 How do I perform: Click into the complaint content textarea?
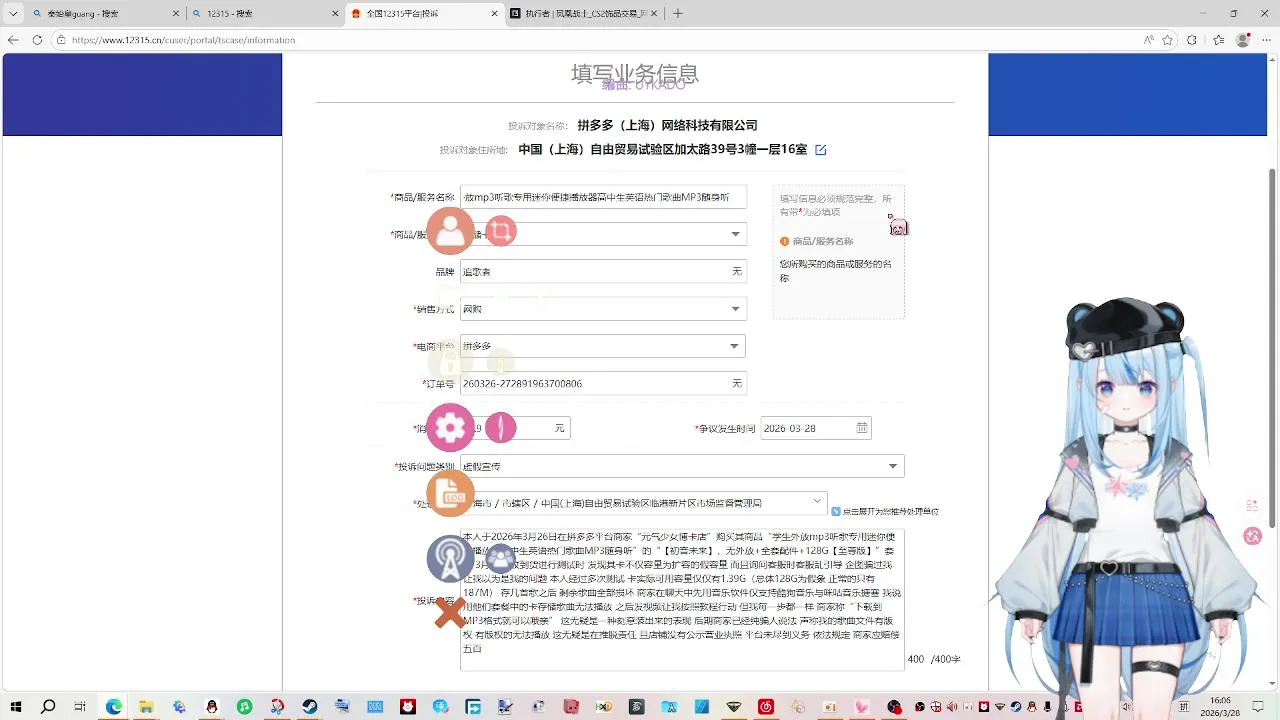coord(682,599)
